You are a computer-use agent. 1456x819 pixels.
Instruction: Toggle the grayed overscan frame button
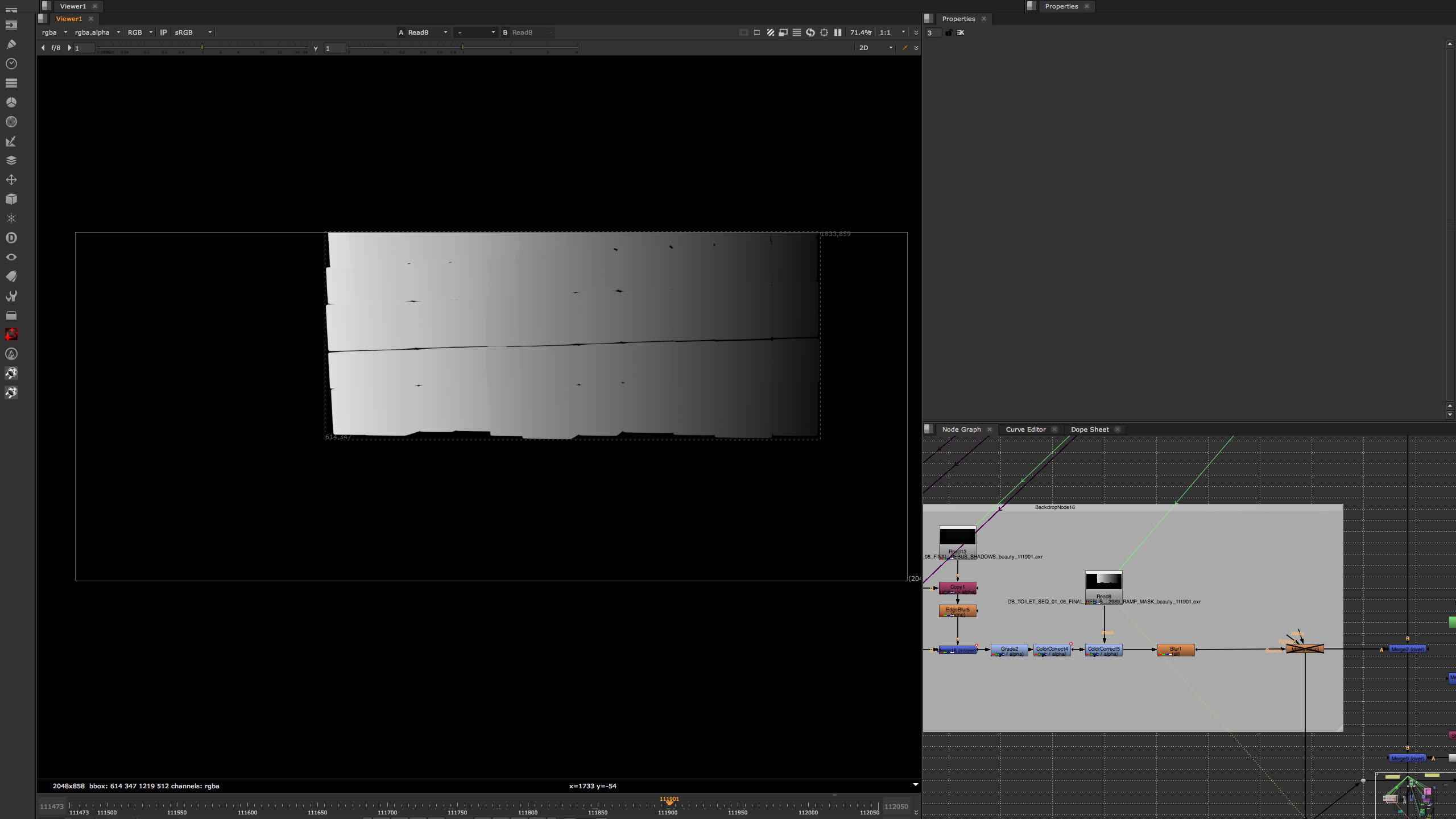743,32
